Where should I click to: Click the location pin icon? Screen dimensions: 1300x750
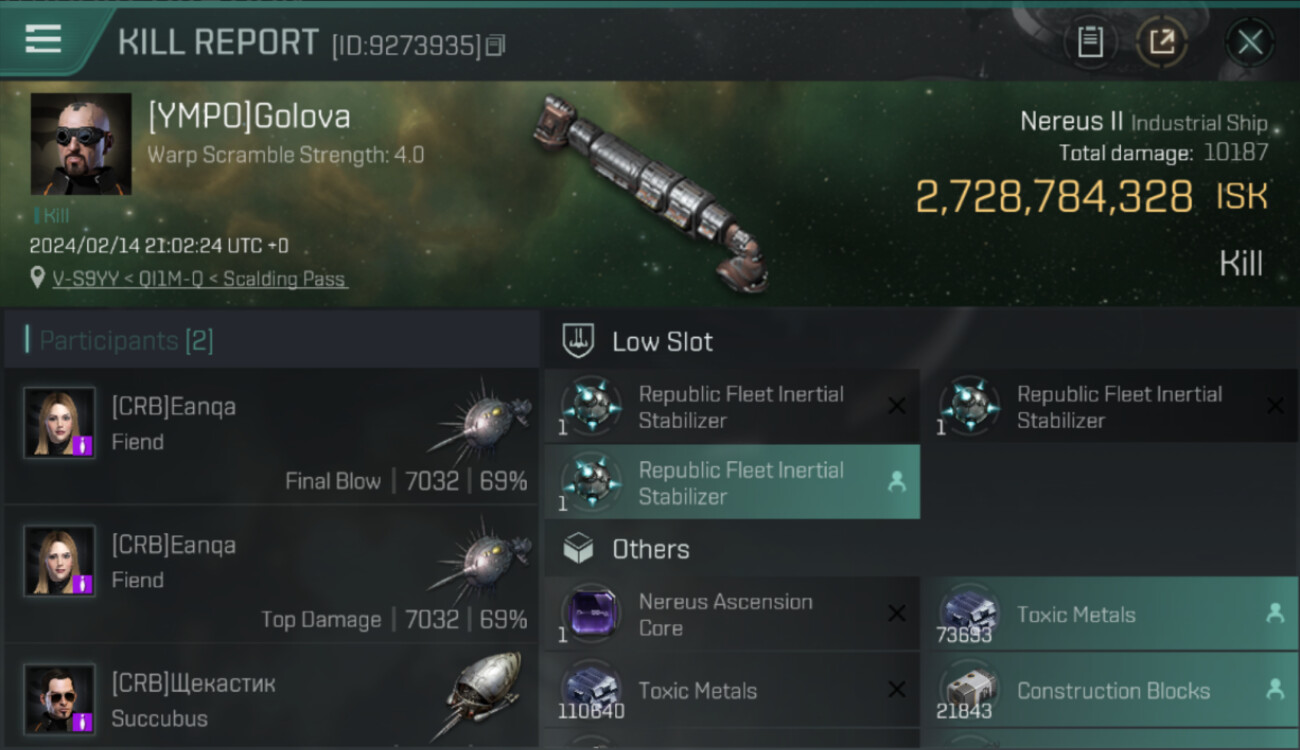coord(37,278)
